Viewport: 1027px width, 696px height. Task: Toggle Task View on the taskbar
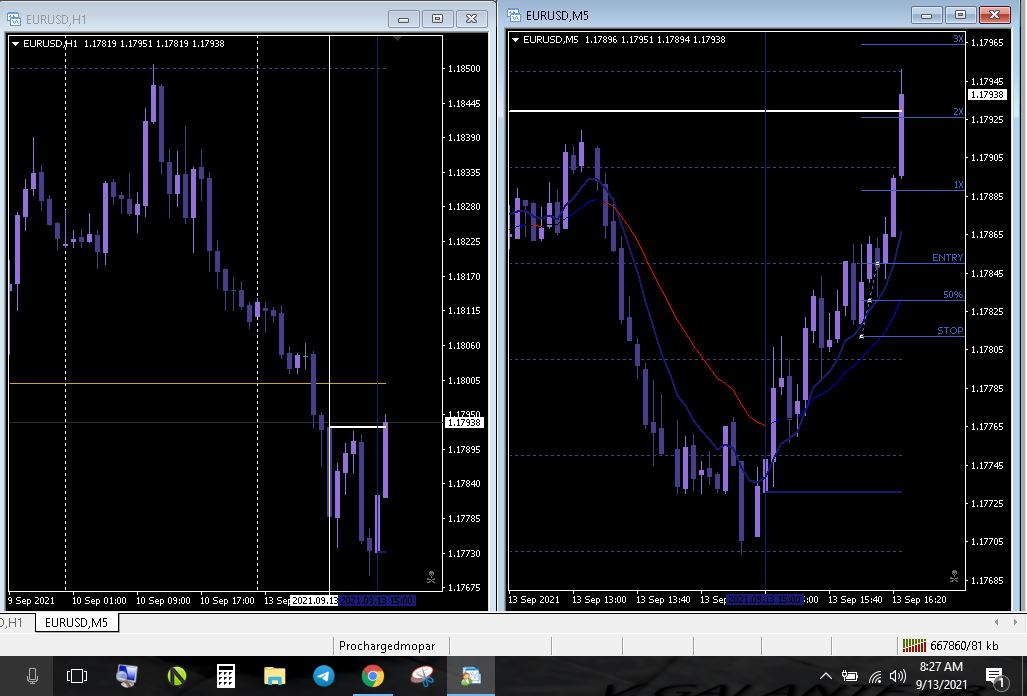[77, 676]
